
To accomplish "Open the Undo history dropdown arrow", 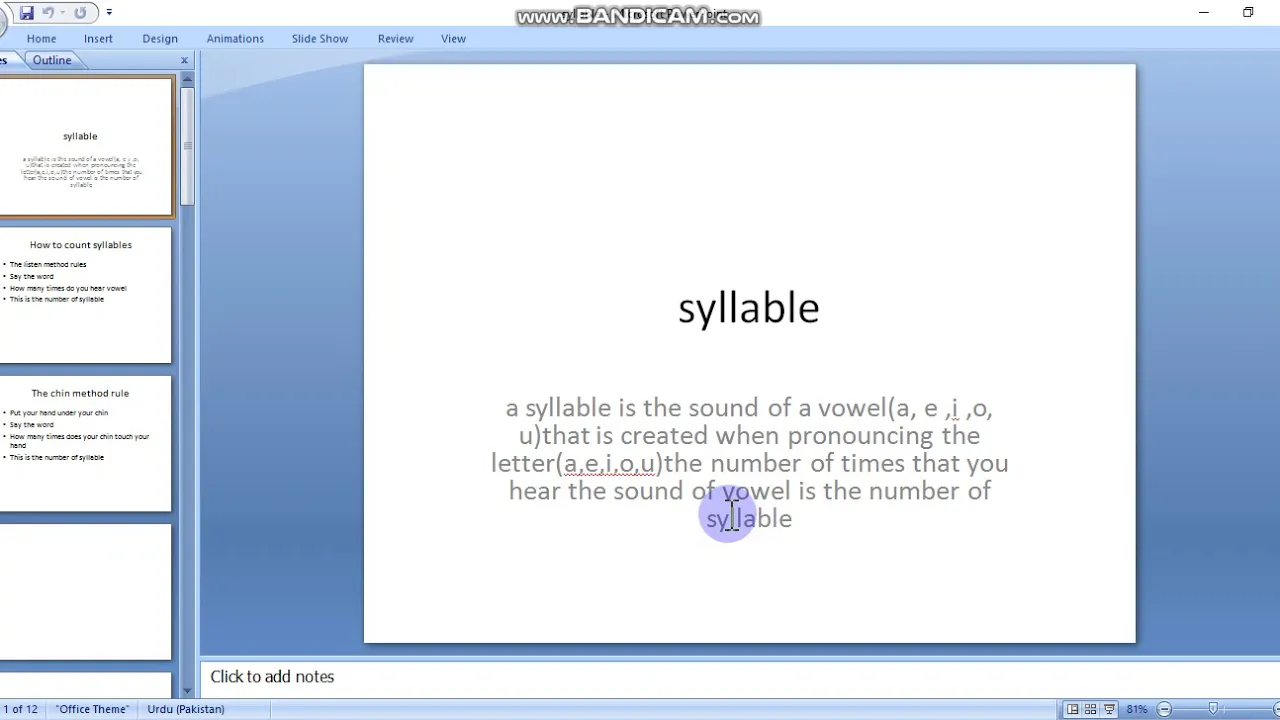I will point(62,13).
